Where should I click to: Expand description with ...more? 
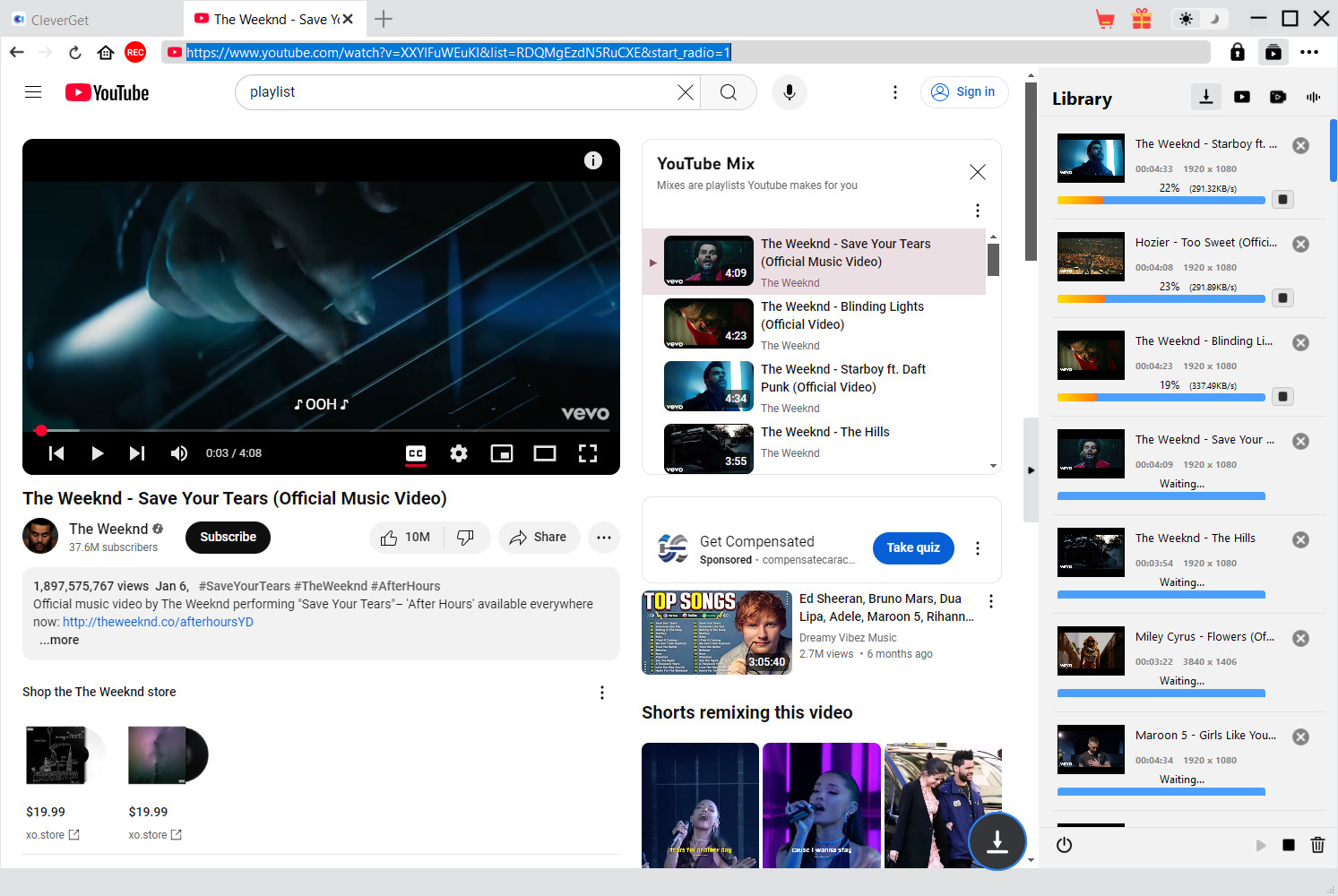click(59, 640)
